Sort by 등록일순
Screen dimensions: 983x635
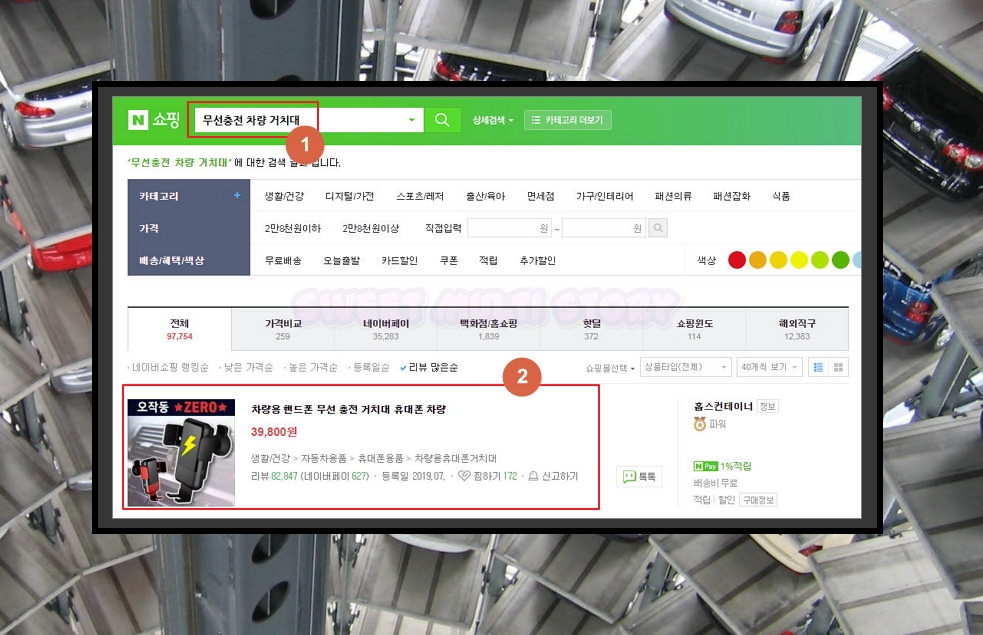370,367
